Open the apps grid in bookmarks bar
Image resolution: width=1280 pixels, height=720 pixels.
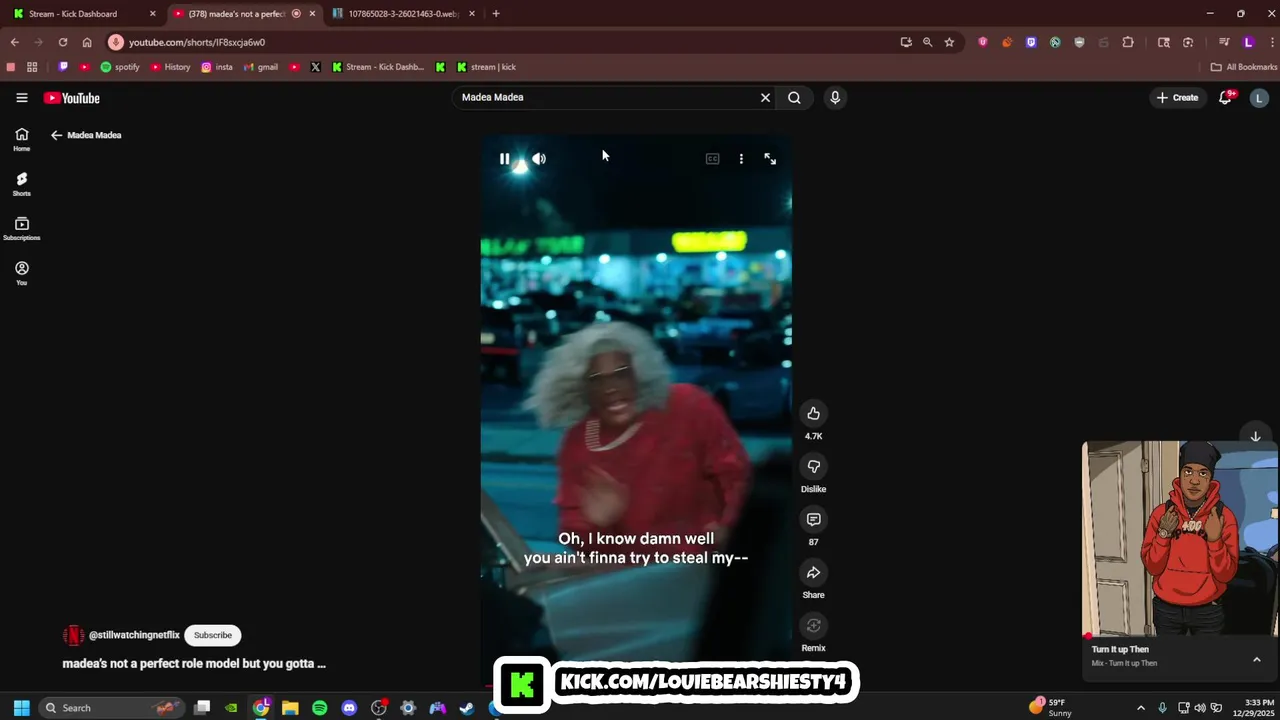point(32,67)
